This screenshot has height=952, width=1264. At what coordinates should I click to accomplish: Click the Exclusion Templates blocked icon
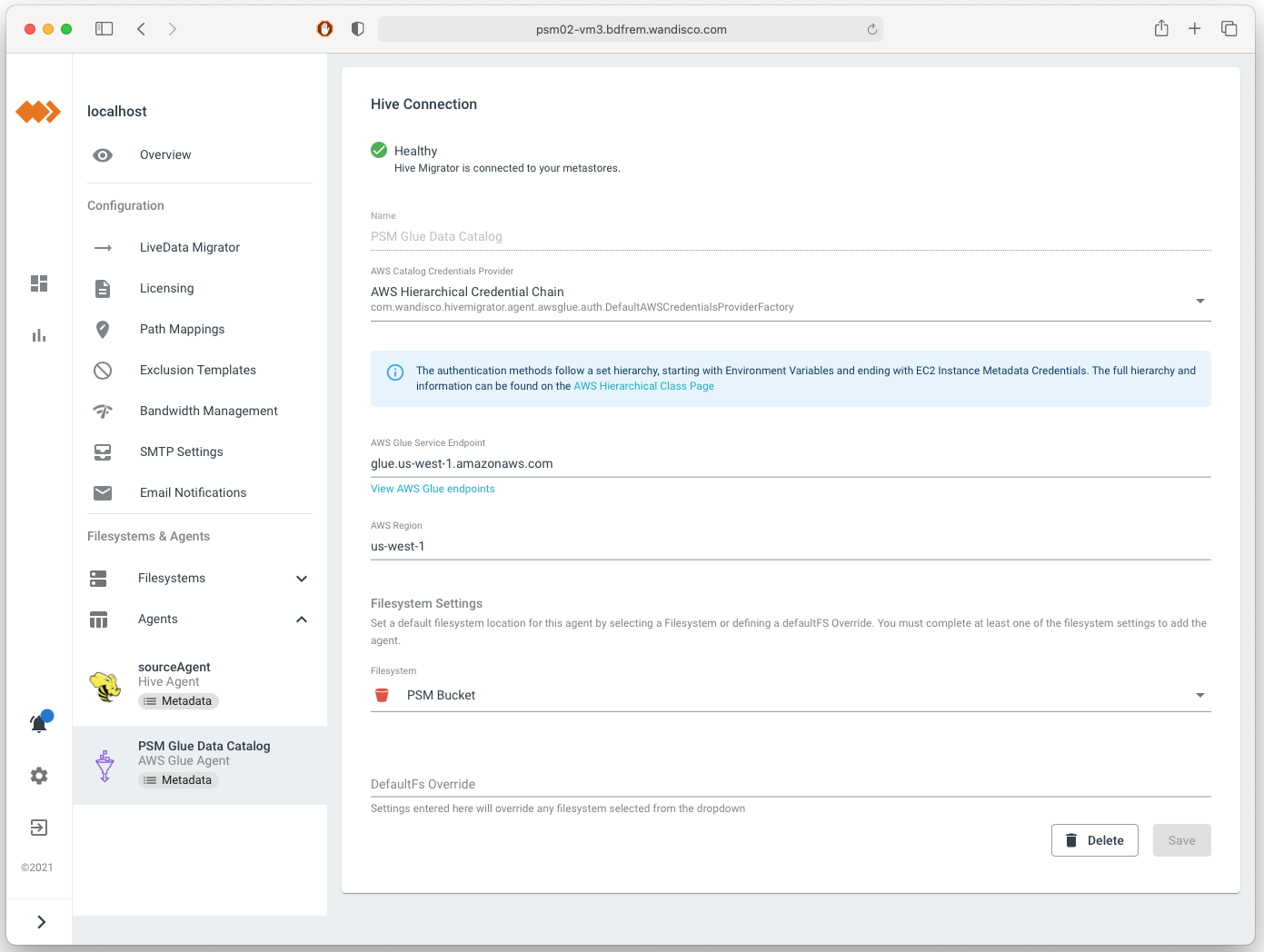[x=103, y=371]
